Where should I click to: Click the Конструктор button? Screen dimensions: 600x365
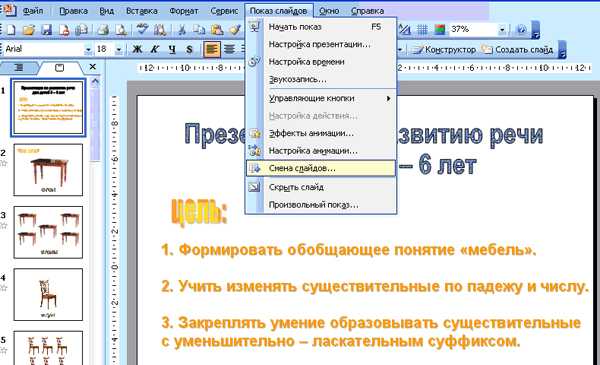[444, 49]
